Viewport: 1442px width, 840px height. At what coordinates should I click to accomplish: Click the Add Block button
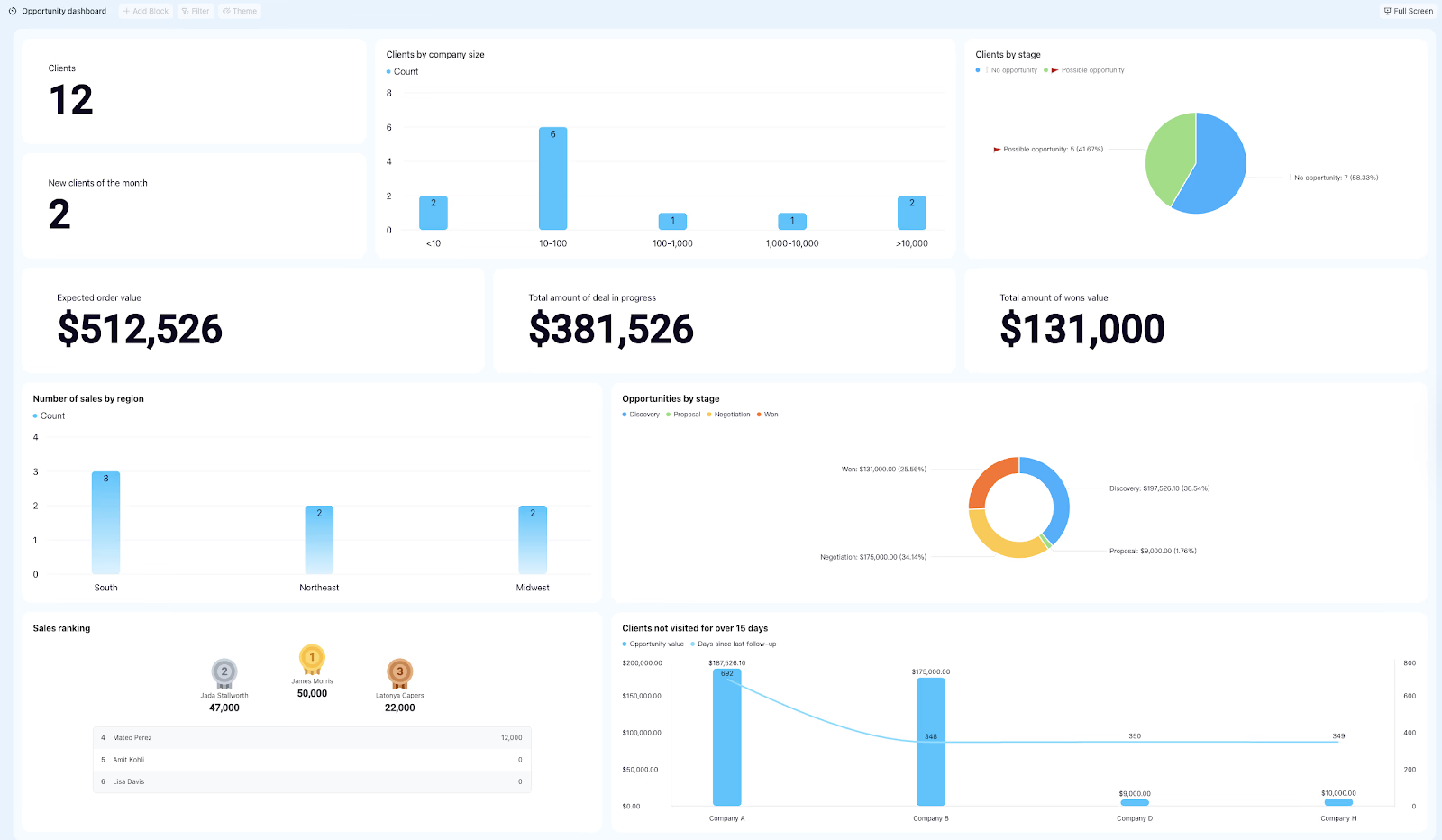point(146,11)
